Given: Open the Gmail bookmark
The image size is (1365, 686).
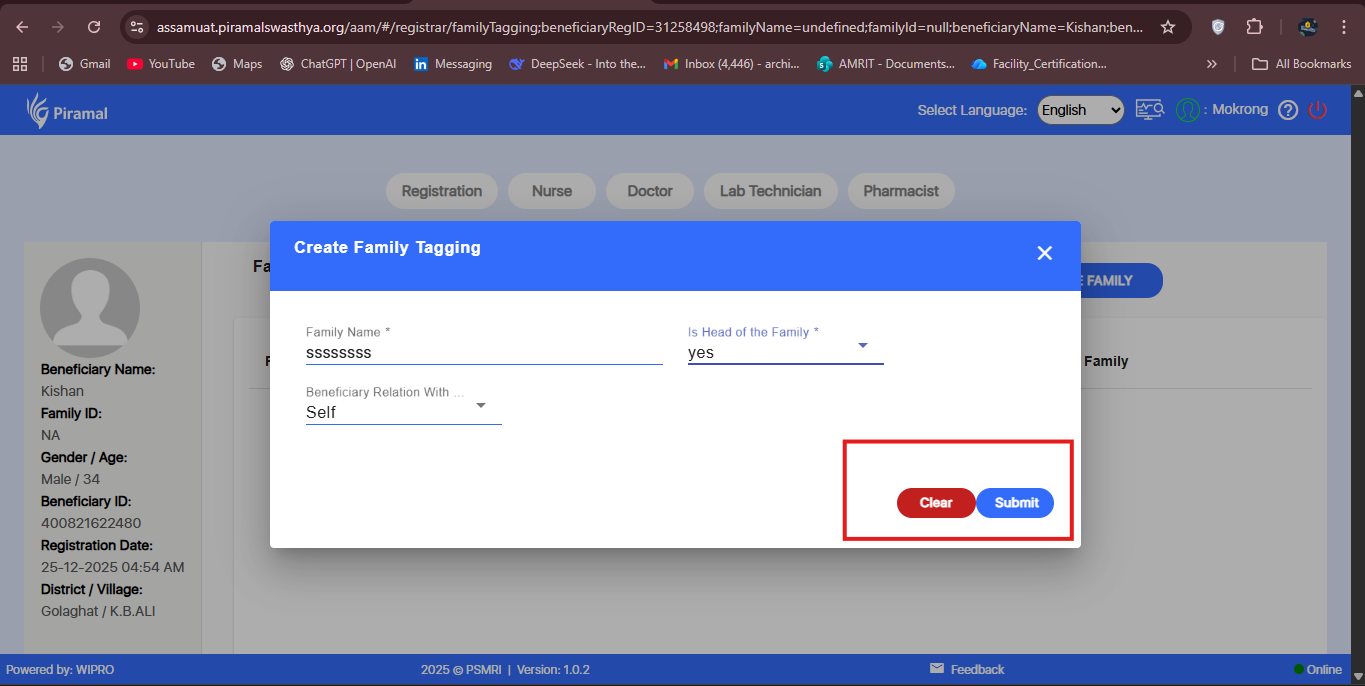Looking at the screenshot, I should coord(84,64).
